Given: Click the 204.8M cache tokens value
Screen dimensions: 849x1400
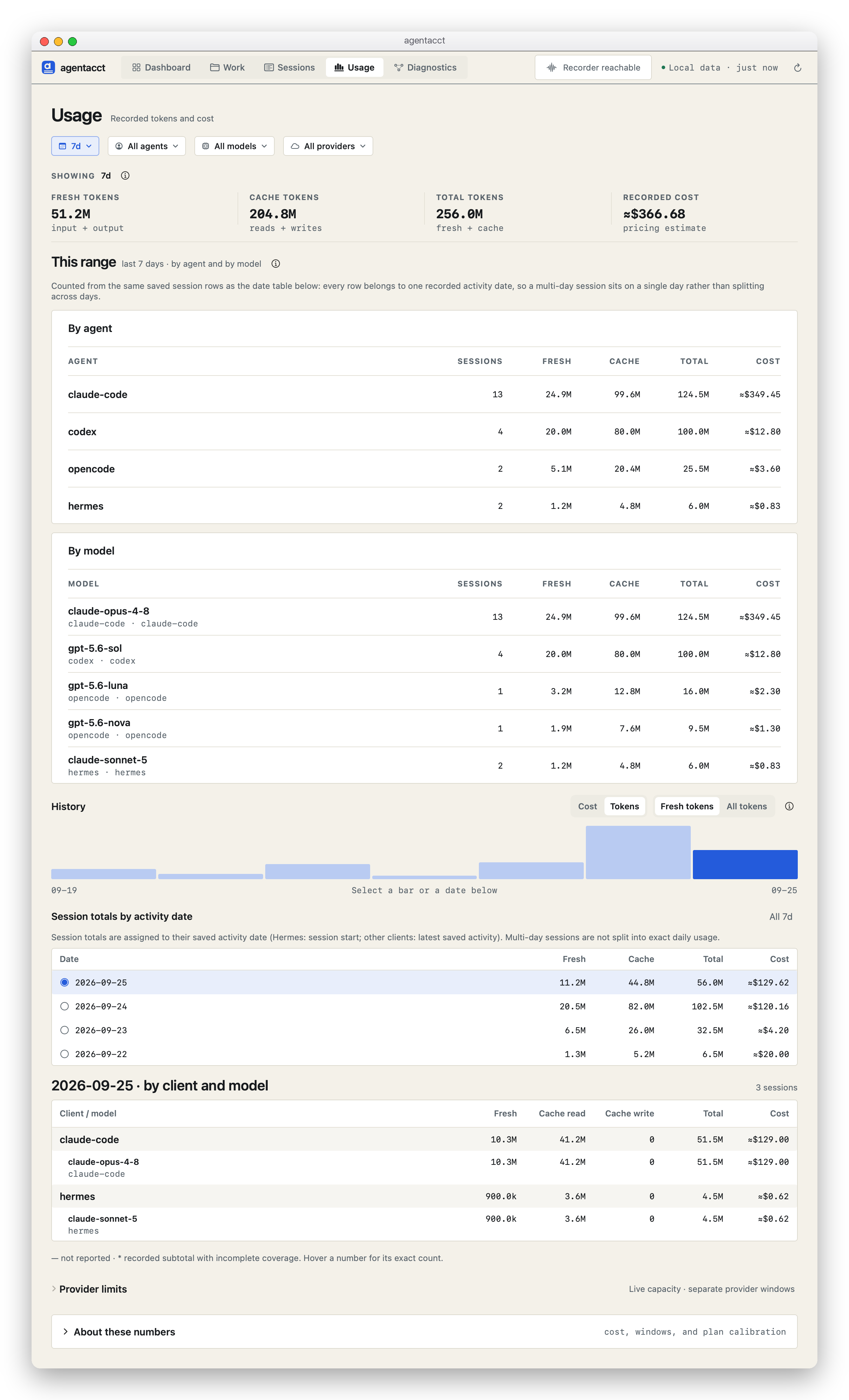Looking at the screenshot, I should point(273,214).
